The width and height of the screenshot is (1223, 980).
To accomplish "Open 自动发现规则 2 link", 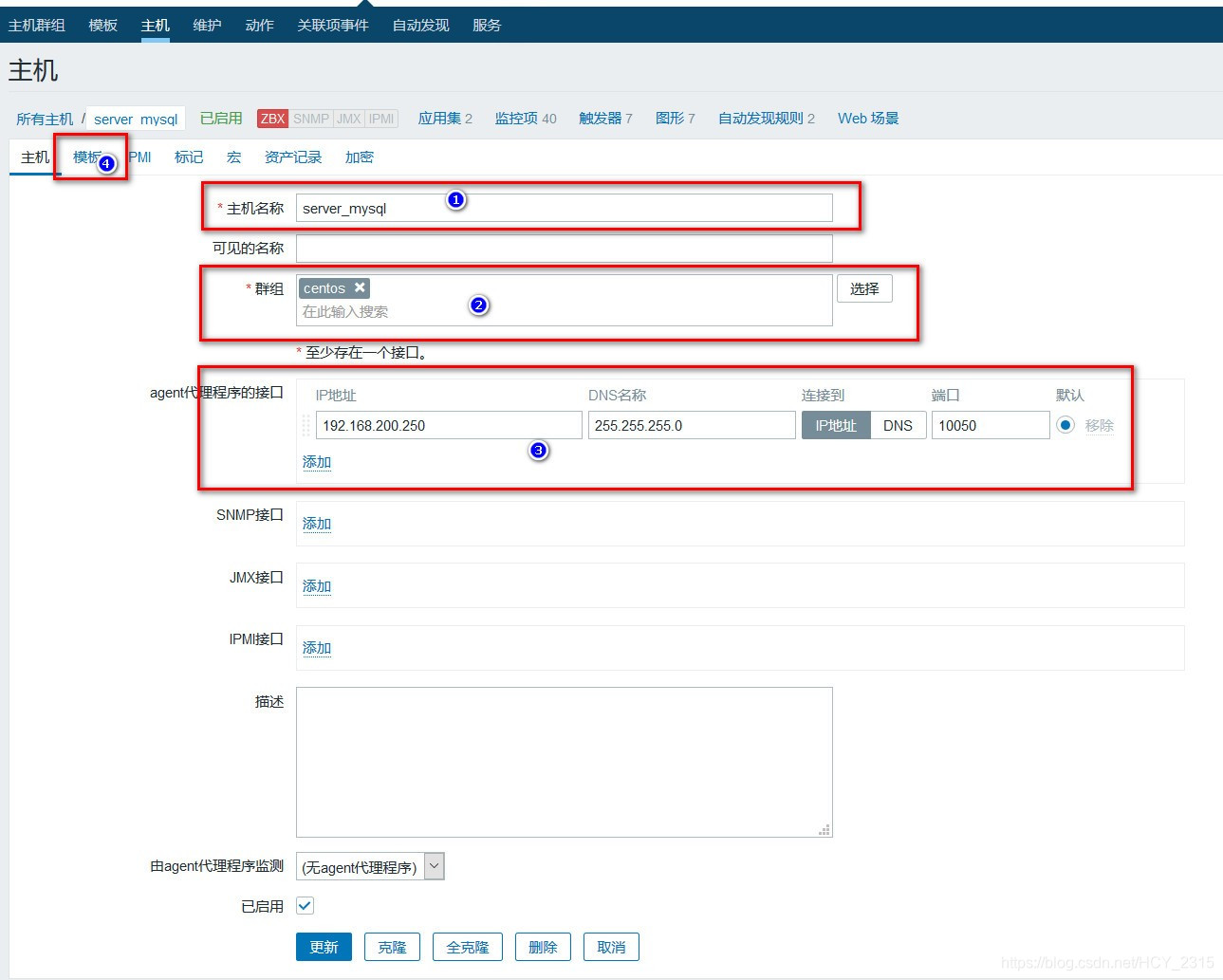I will (x=767, y=118).
